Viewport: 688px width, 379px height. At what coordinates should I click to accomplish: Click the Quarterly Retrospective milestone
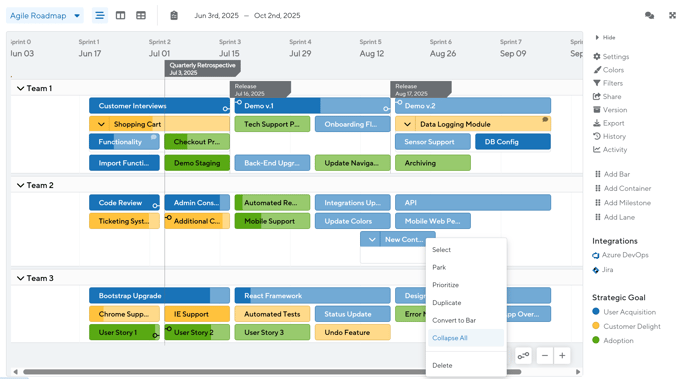point(202,68)
